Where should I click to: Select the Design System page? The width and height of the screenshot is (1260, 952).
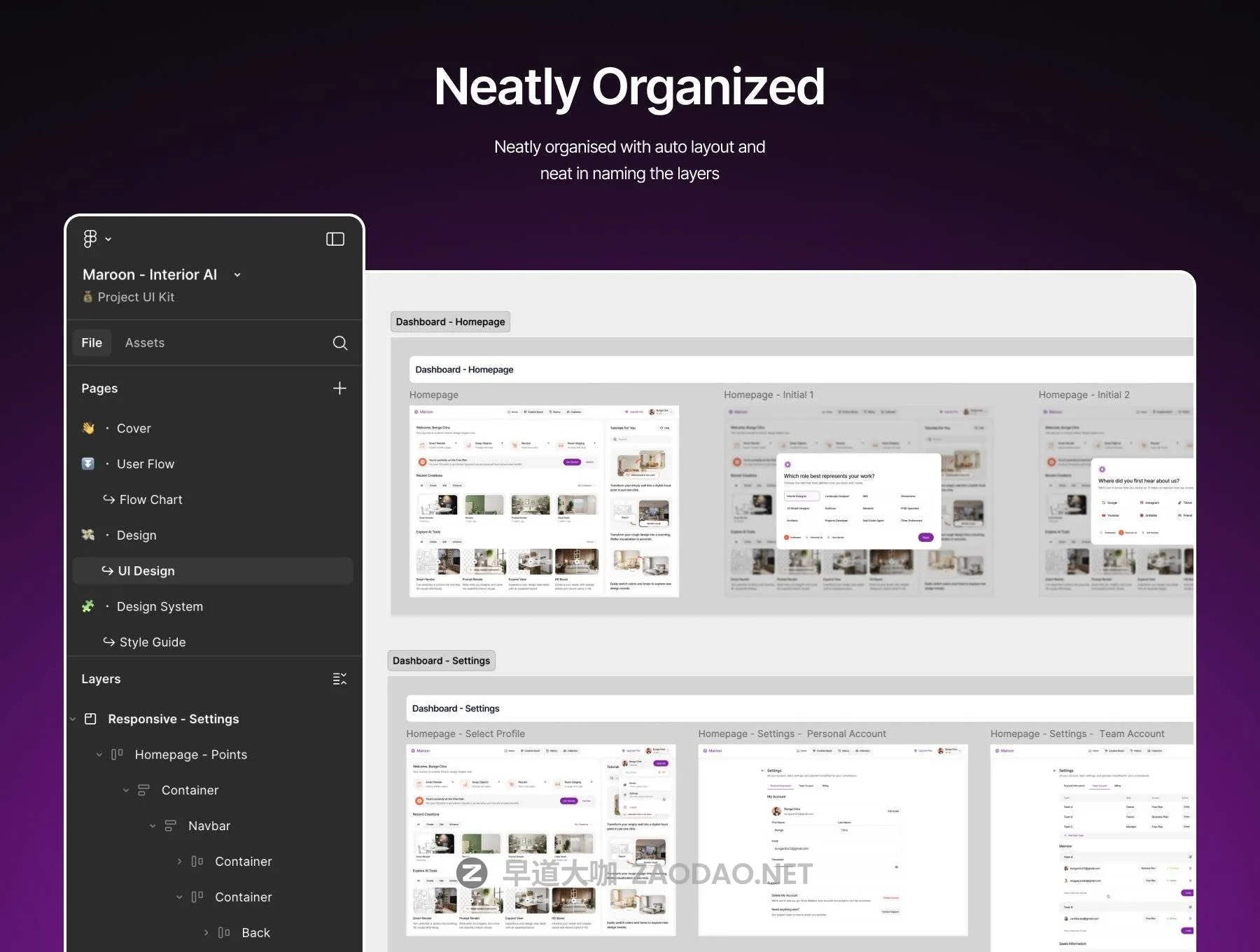coord(160,607)
